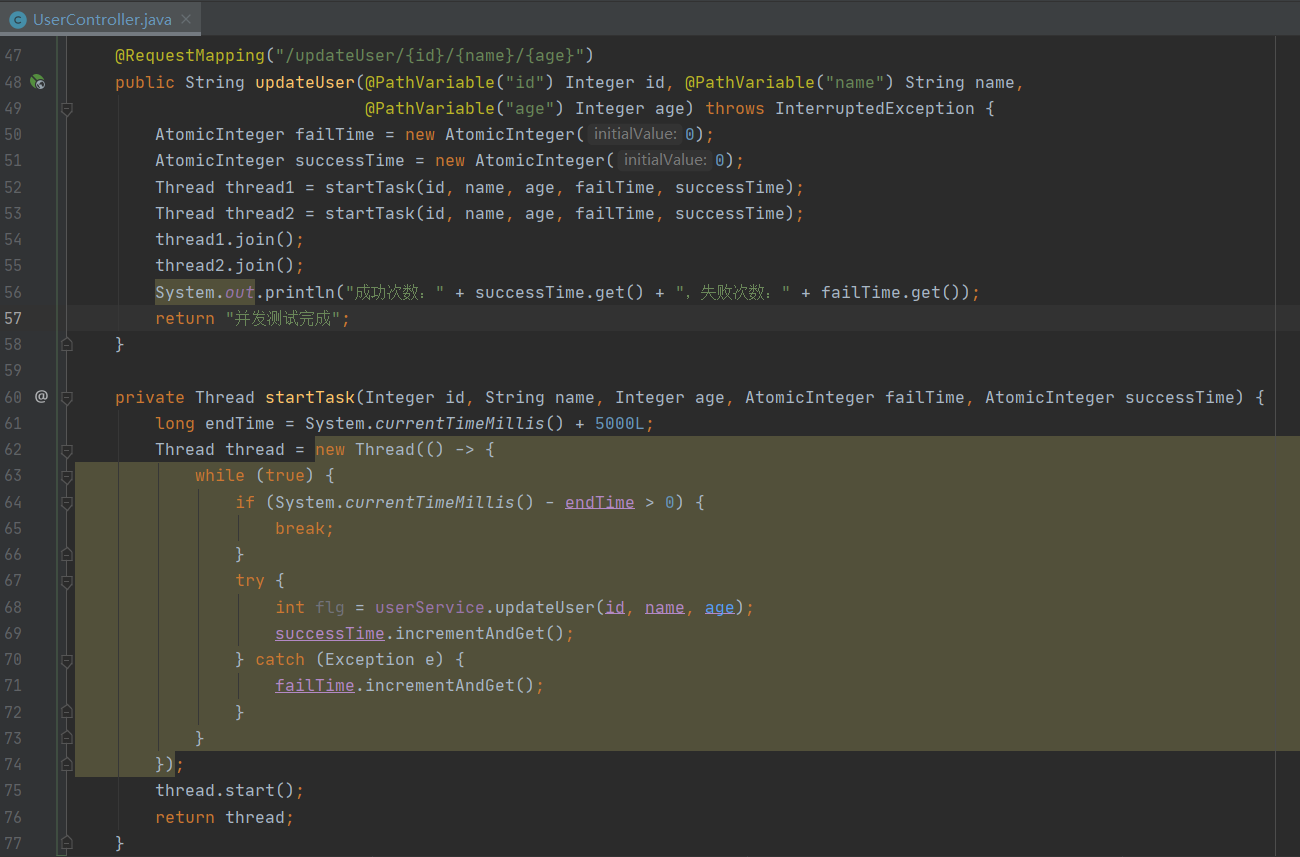This screenshot has width=1300, height=857.
Task: Click return thread on line 76
Action: (224, 817)
